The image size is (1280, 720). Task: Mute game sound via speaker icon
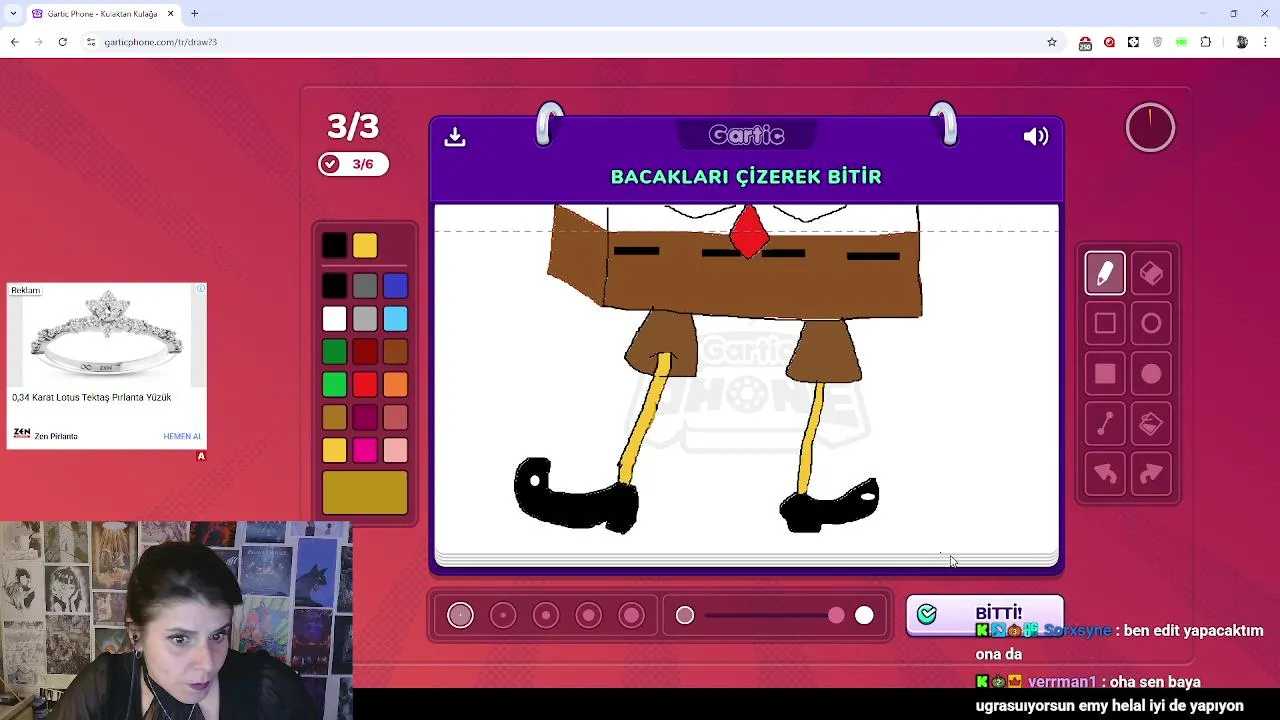point(1036,137)
